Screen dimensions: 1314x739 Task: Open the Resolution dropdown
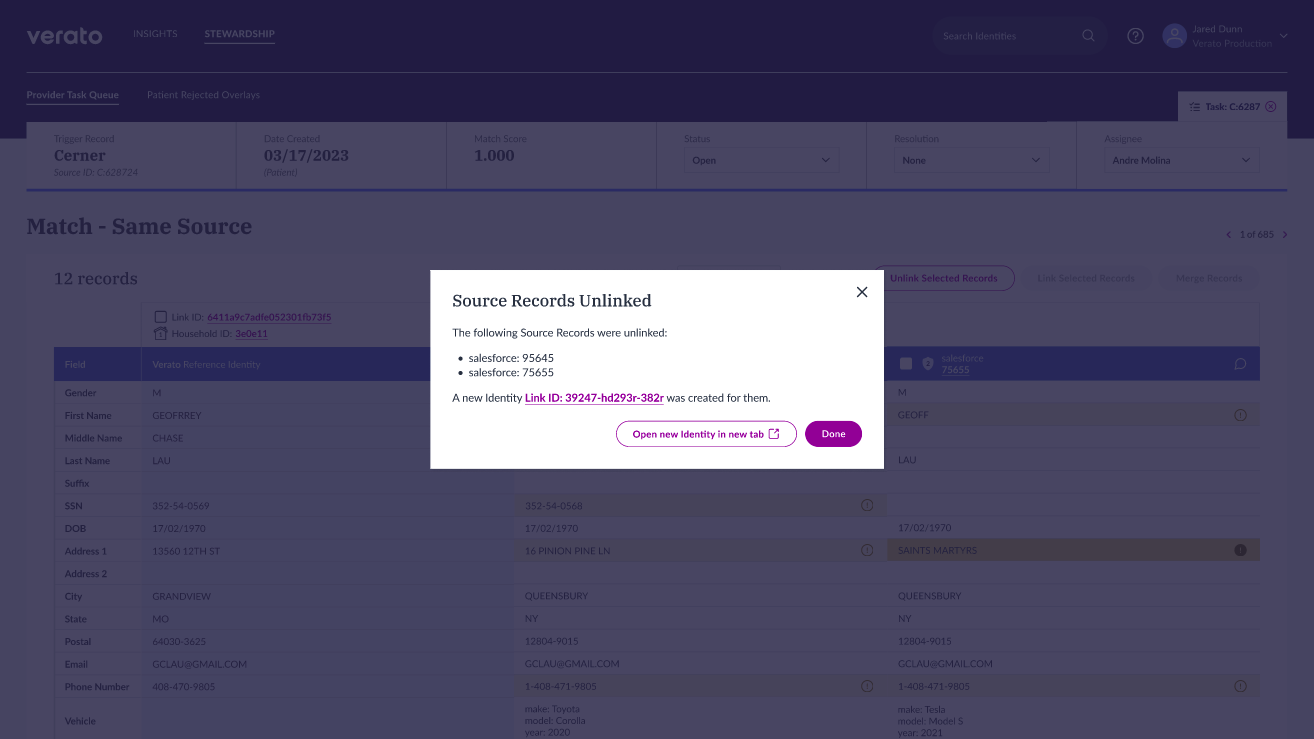970,160
